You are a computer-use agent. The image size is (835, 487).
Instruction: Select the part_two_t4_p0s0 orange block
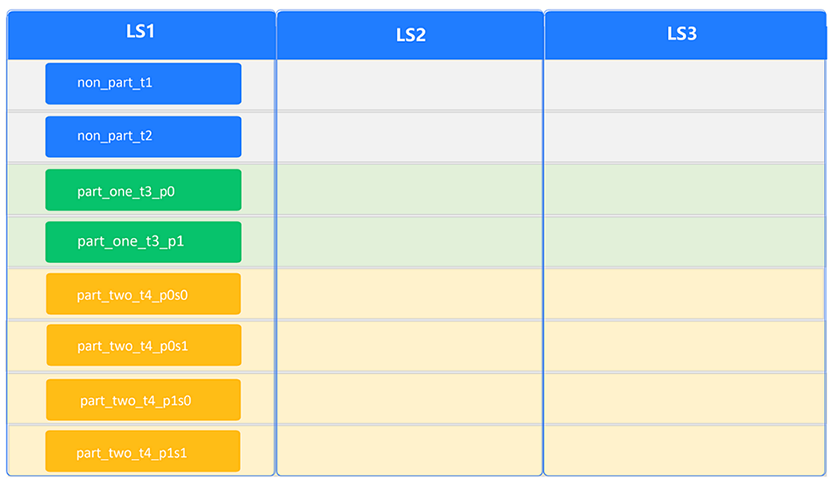point(143,294)
